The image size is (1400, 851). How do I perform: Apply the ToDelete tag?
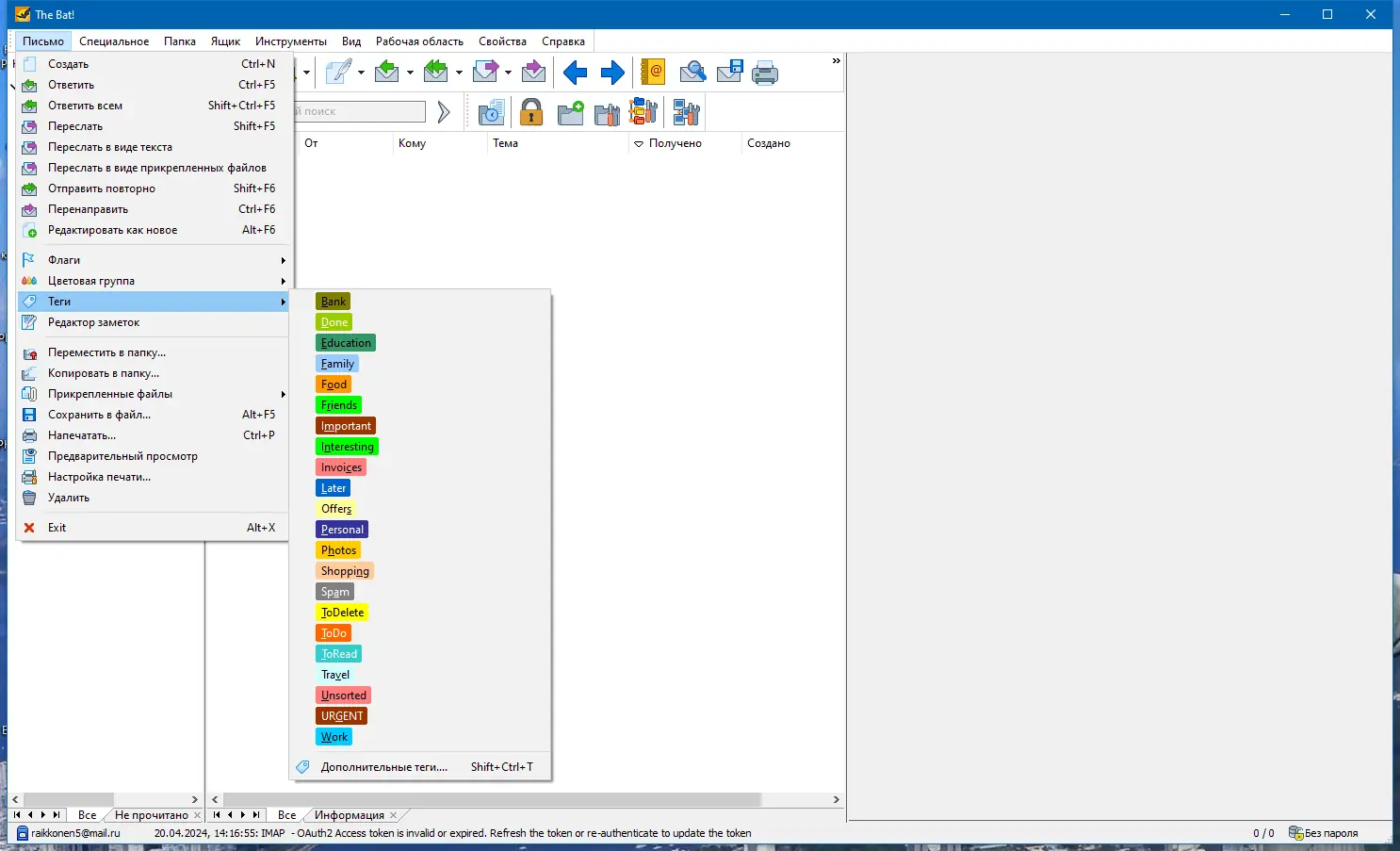click(342, 613)
